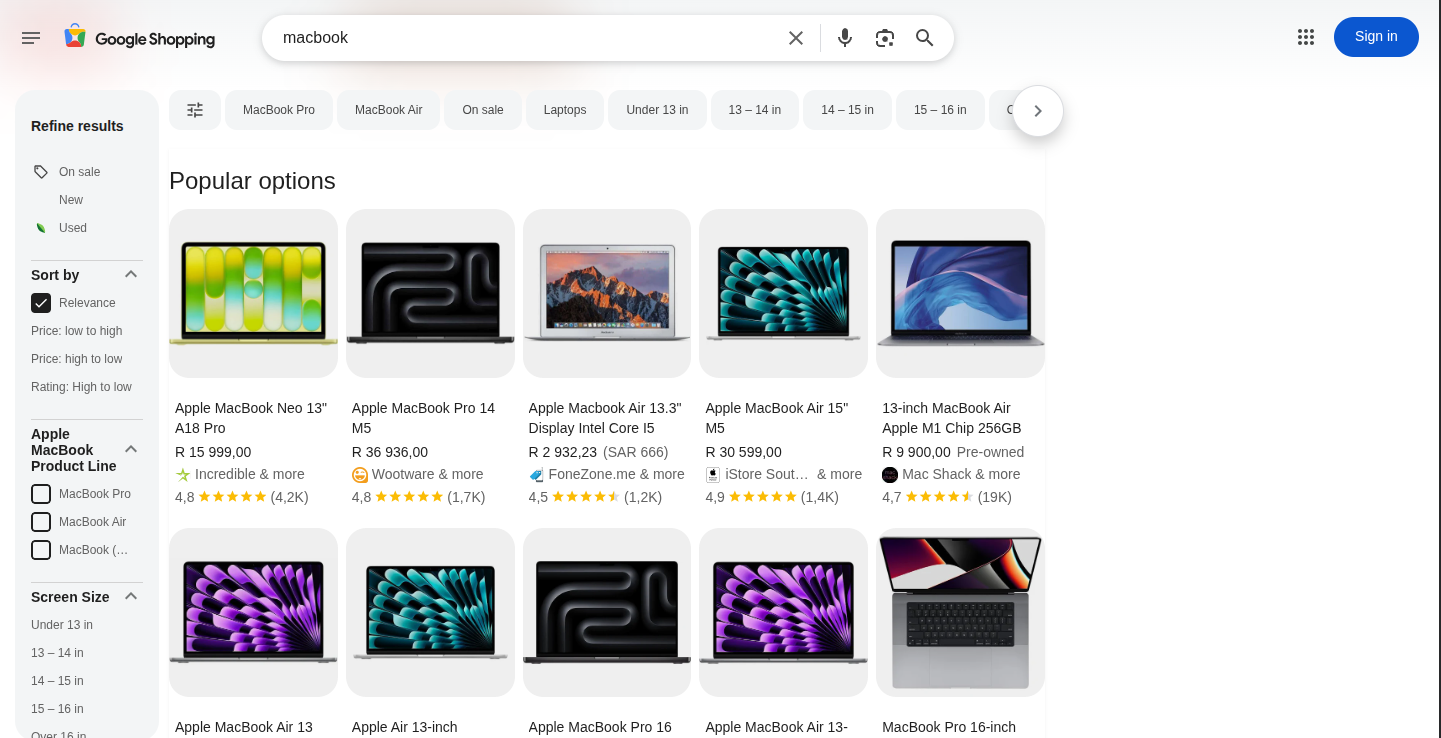This screenshot has height=738, width=1441.
Task: Click price R 9 900,00
Action: coord(916,452)
